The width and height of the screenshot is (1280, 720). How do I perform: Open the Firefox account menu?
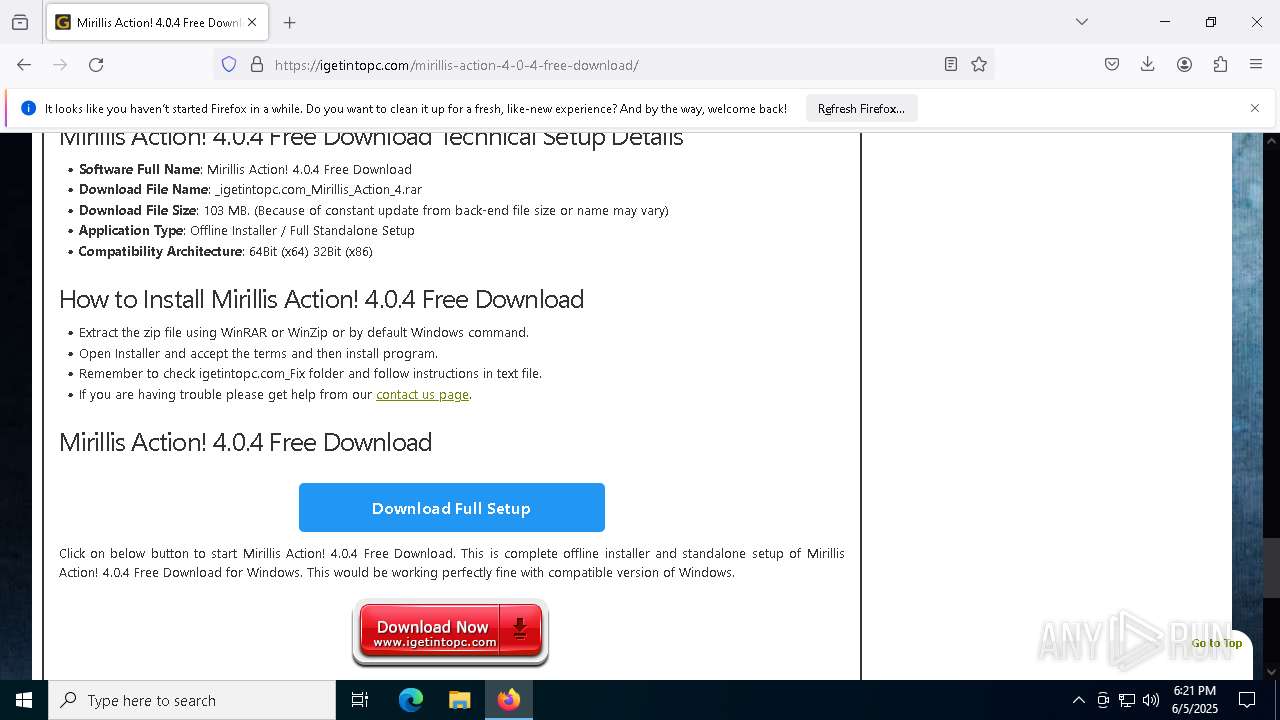point(1184,64)
